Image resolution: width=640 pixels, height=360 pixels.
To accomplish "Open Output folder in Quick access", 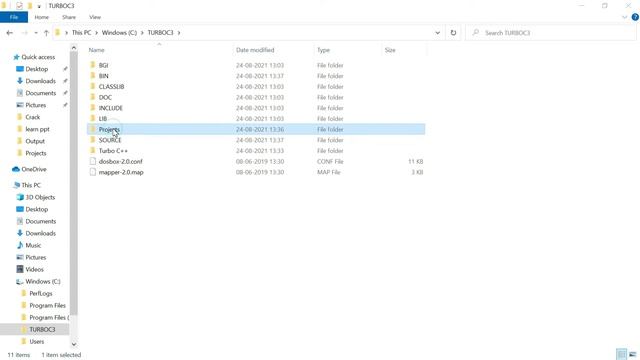I will coord(35,141).
